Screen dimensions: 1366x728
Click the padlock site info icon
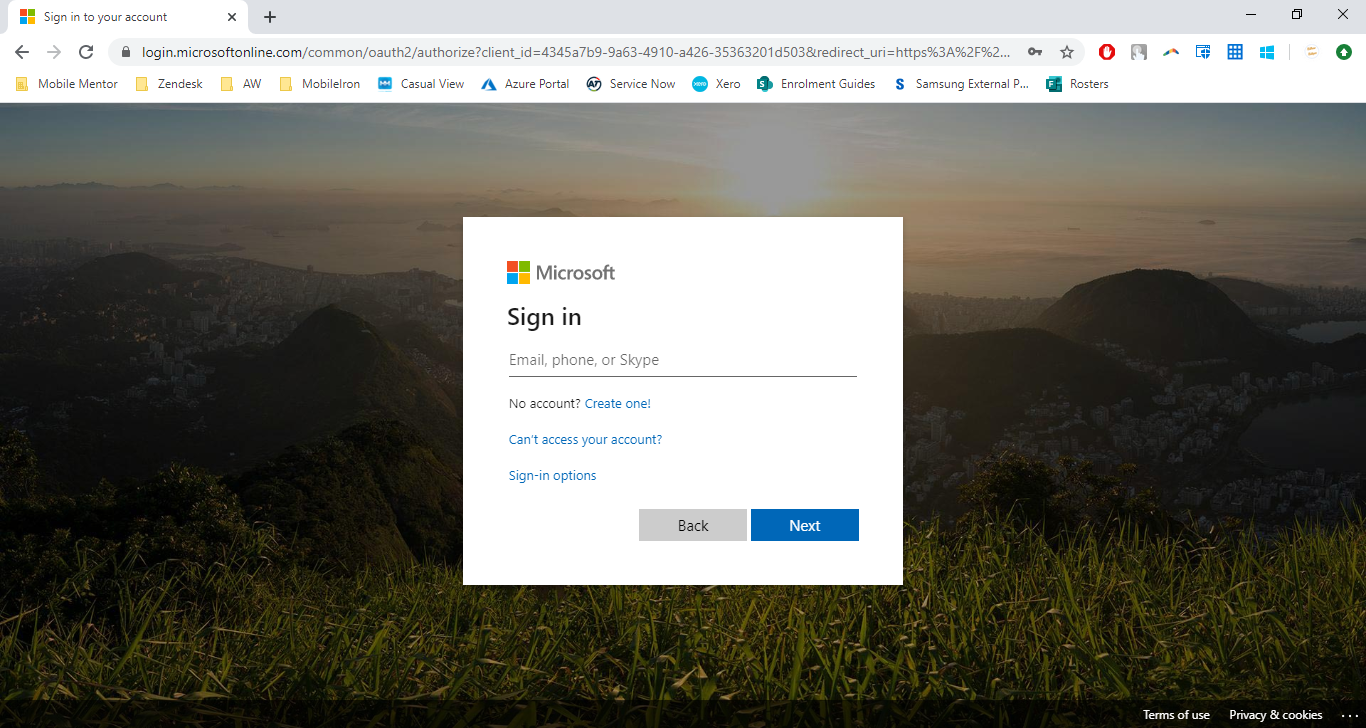click(126, 52)
